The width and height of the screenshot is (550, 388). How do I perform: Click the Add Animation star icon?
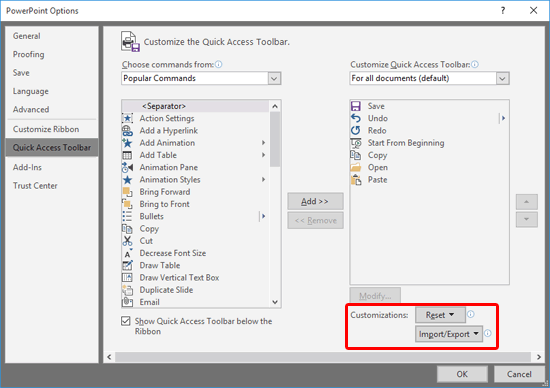coord(127,143)
